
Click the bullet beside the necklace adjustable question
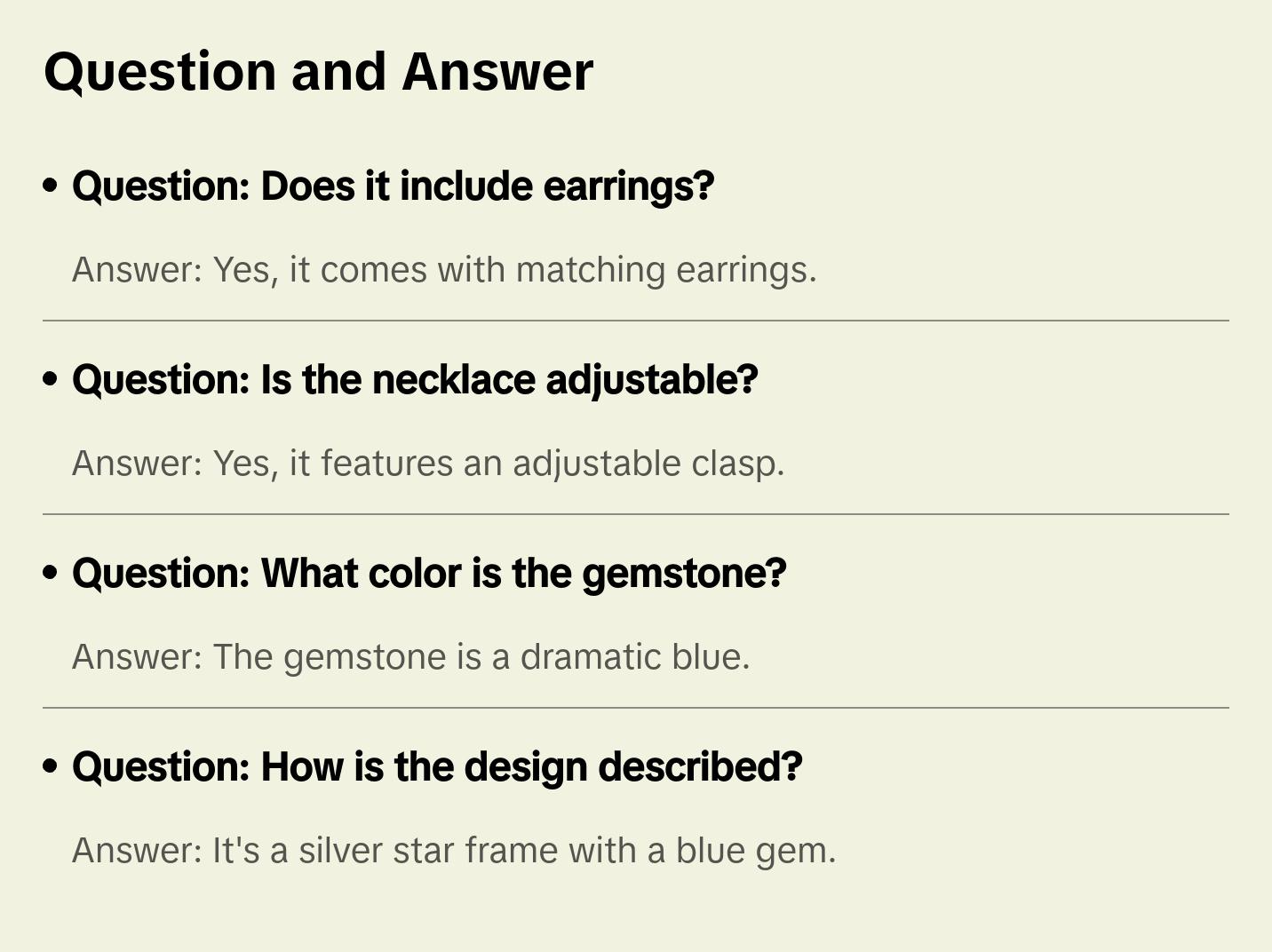tap(51, 379)
